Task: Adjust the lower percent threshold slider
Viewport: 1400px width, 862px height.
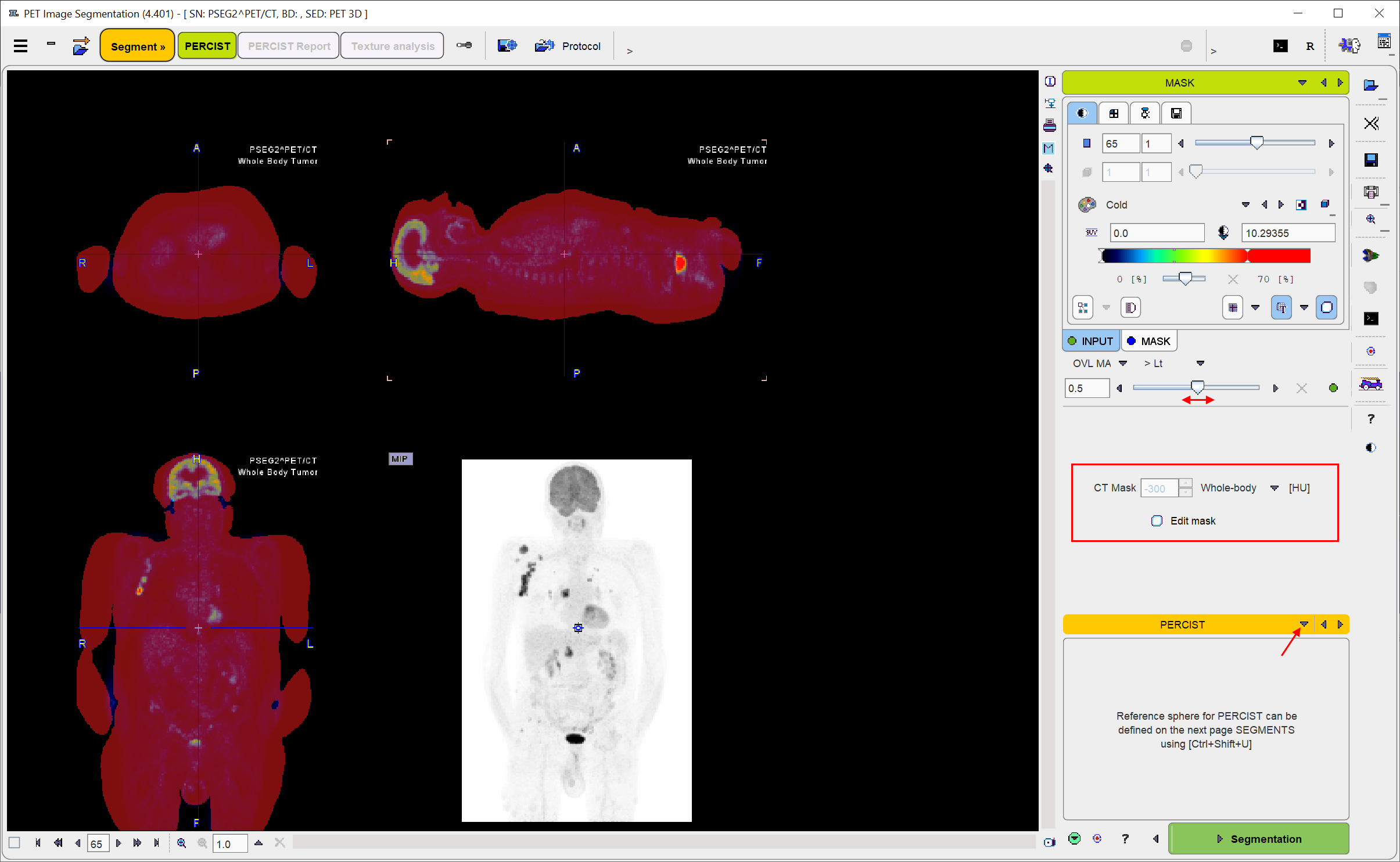Action: 1185,279
